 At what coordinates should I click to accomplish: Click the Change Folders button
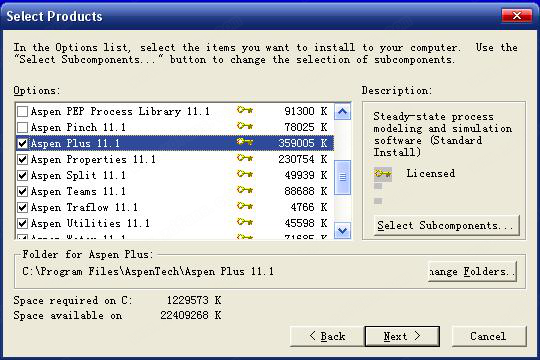[x=472, y=271]
